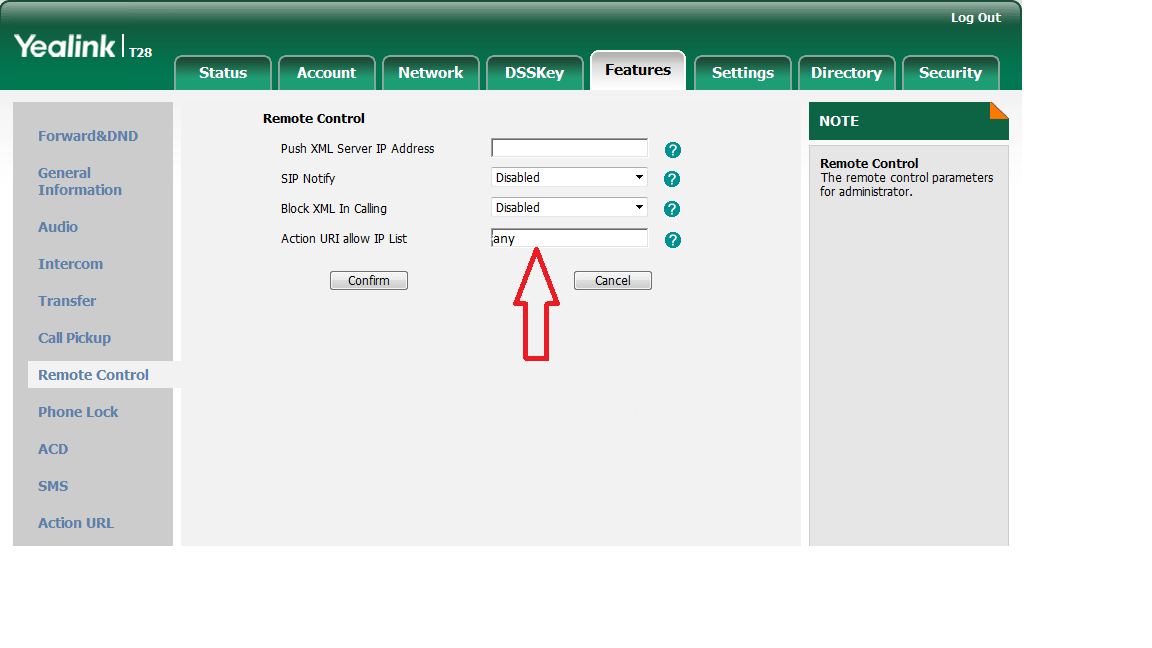
Task: Open the SIP Notify dropdown
Action: click(569, 178)
